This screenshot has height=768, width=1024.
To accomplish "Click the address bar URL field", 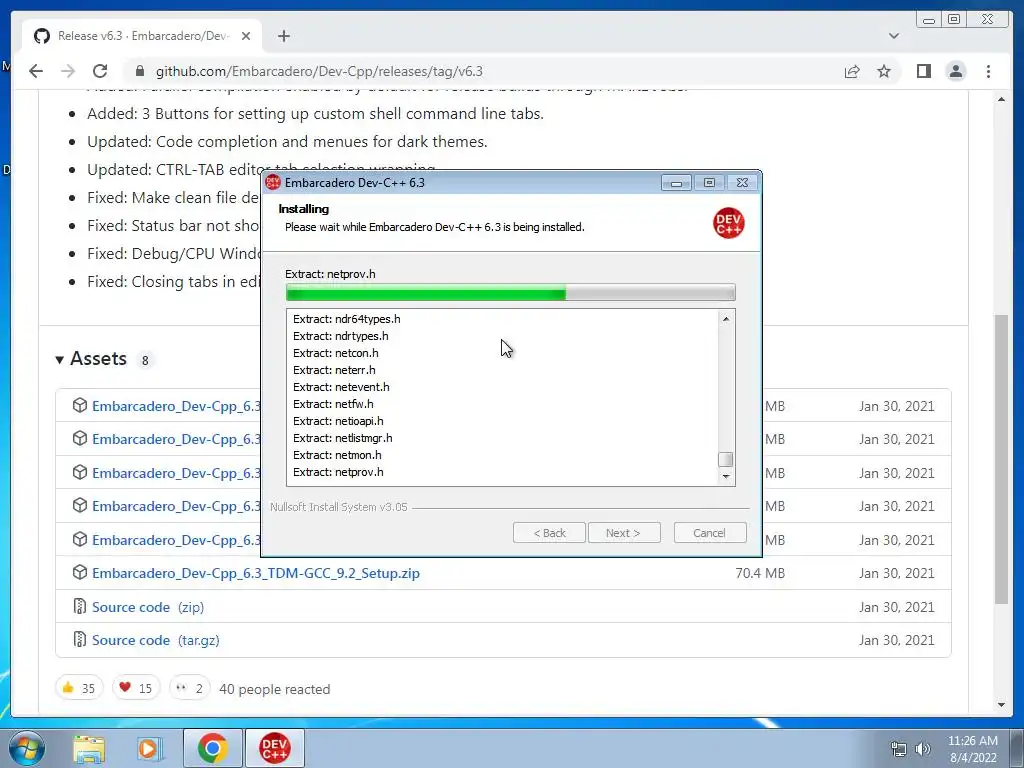I will (x=483, y=71).
